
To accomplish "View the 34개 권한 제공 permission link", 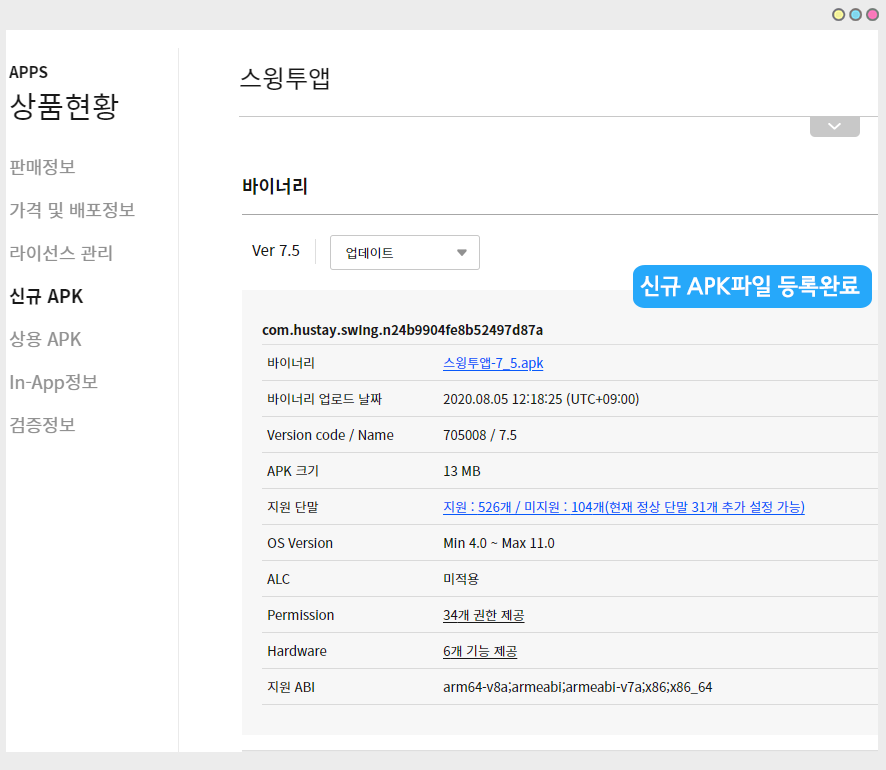I will tap(483, 615).
